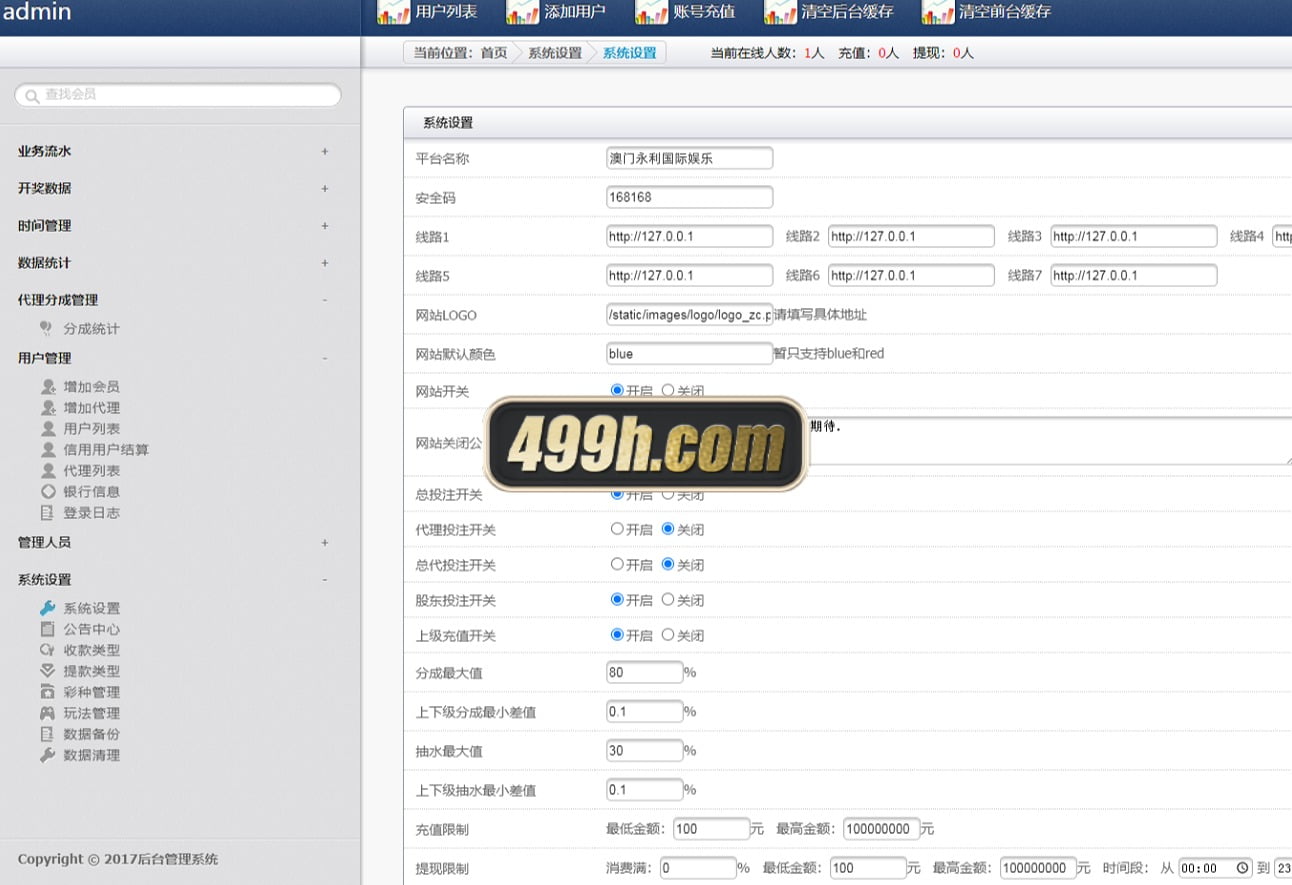This screenshot has height=885, width=1292.
Task: Click the 清空后台缓存 chart icon
Action: coord(780,11)
